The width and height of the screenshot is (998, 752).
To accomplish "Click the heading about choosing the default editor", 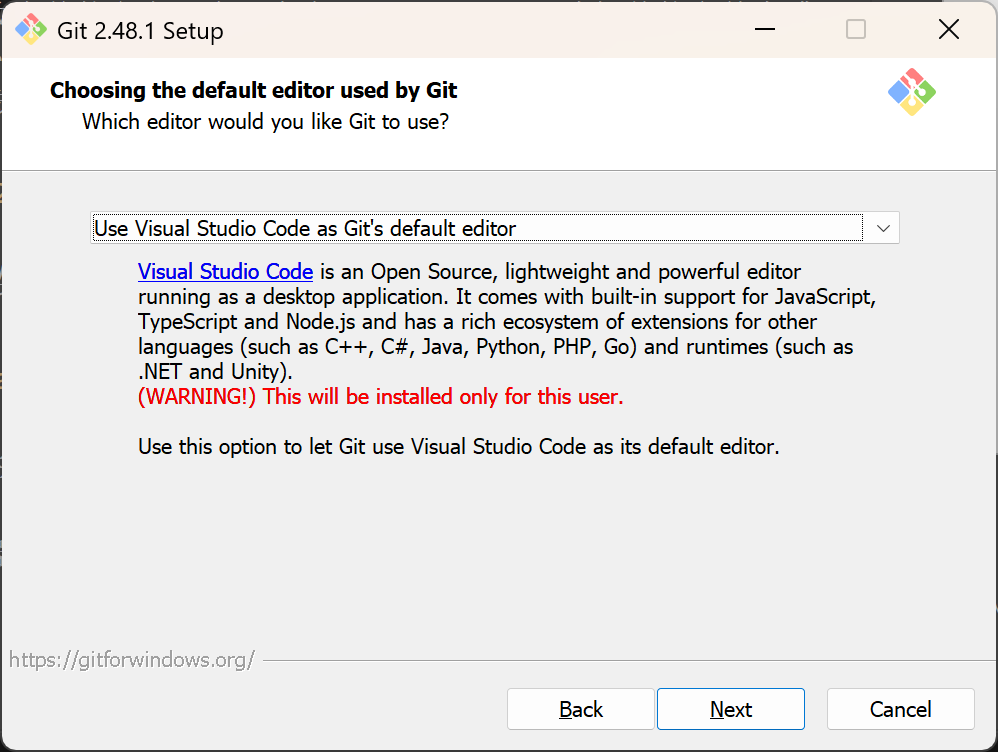I will point(253,90).
